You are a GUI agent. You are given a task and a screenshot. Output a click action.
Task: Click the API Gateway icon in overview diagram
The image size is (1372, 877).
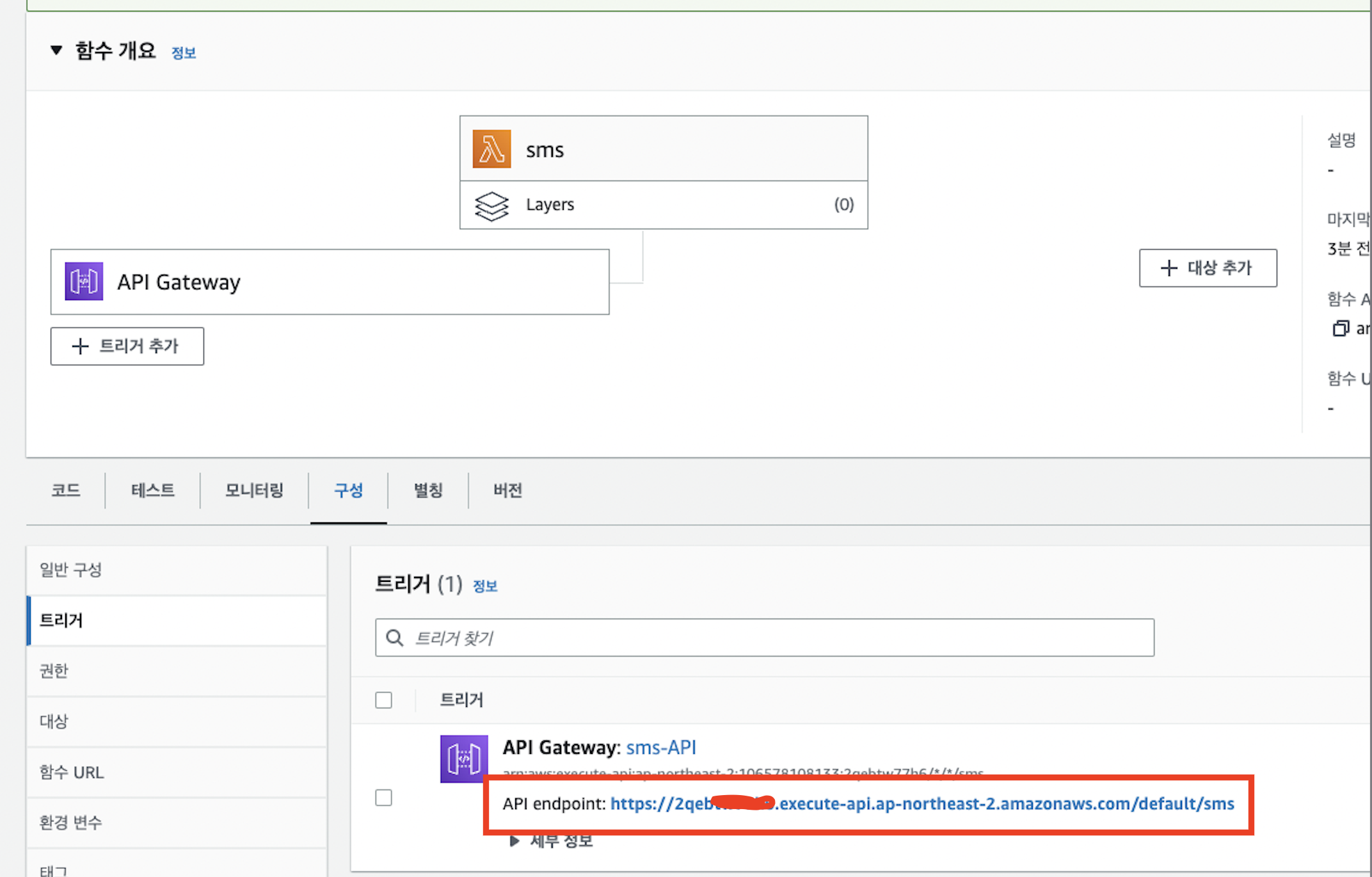84,282
